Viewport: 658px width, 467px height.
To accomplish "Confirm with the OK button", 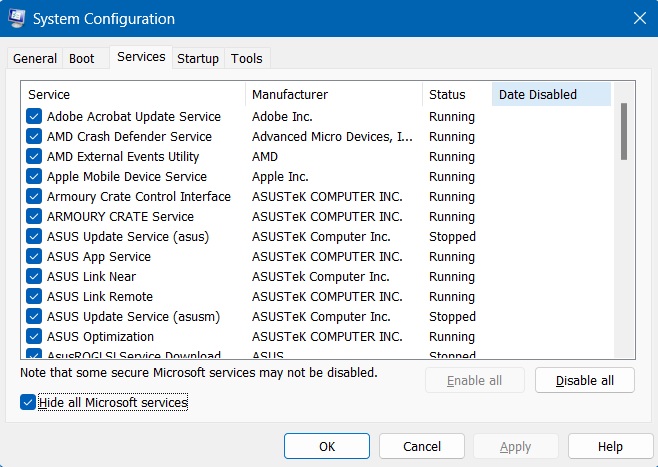I will tap(327, 446).
